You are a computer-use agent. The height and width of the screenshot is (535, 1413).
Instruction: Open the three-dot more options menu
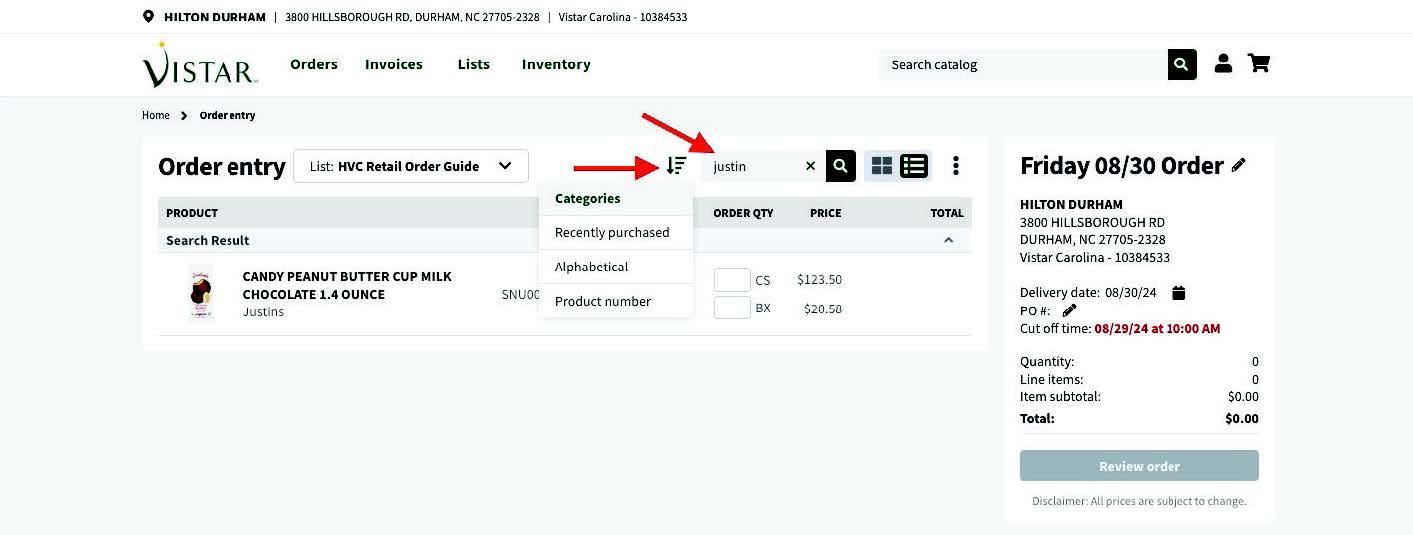pos(956,166)
